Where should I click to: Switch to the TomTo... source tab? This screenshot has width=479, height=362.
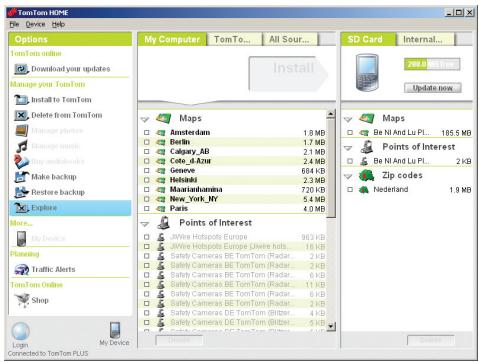tap(234, 39)
